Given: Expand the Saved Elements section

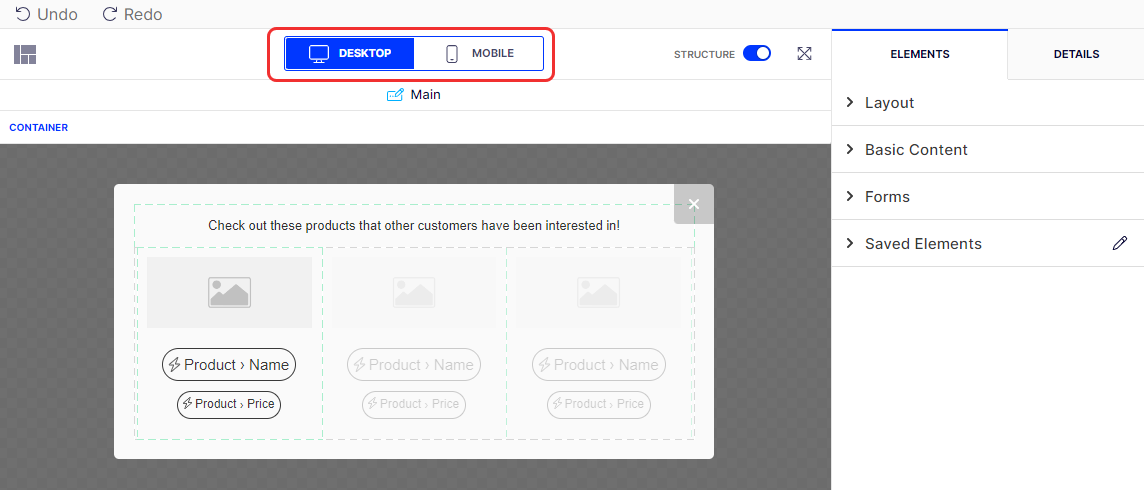Looking at the screenshot, I should (x=922, y=244).
